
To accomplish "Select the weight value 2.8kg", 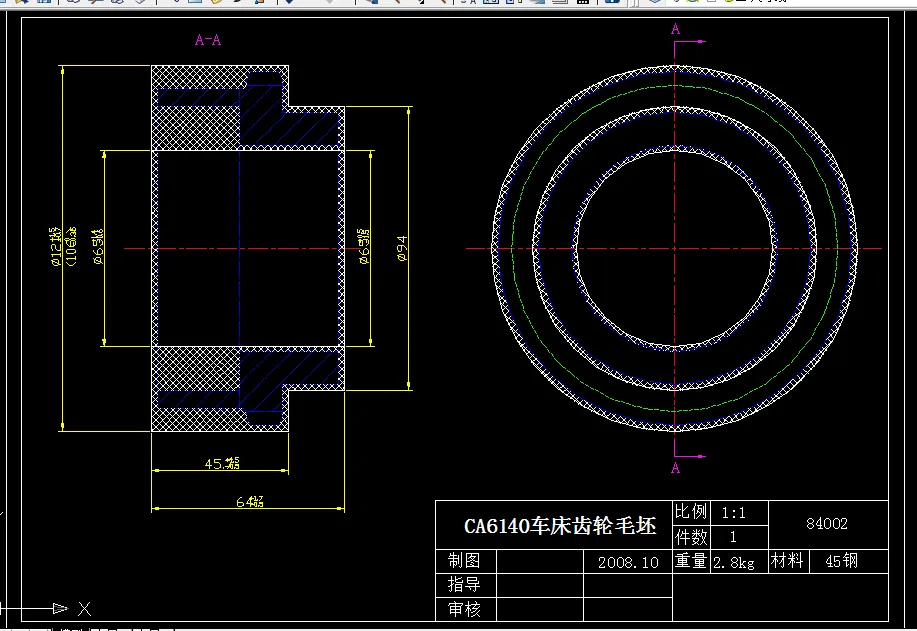I will (733, 563).
